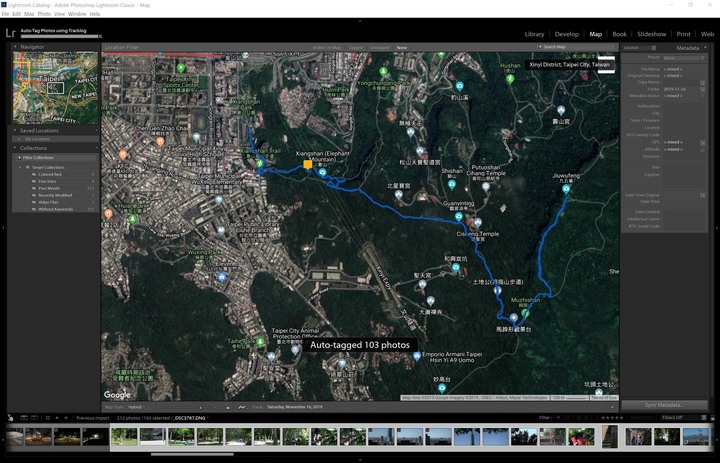Open the File menu
The image size is (720, 463).
pyautogui.click(x=5, y=14)
